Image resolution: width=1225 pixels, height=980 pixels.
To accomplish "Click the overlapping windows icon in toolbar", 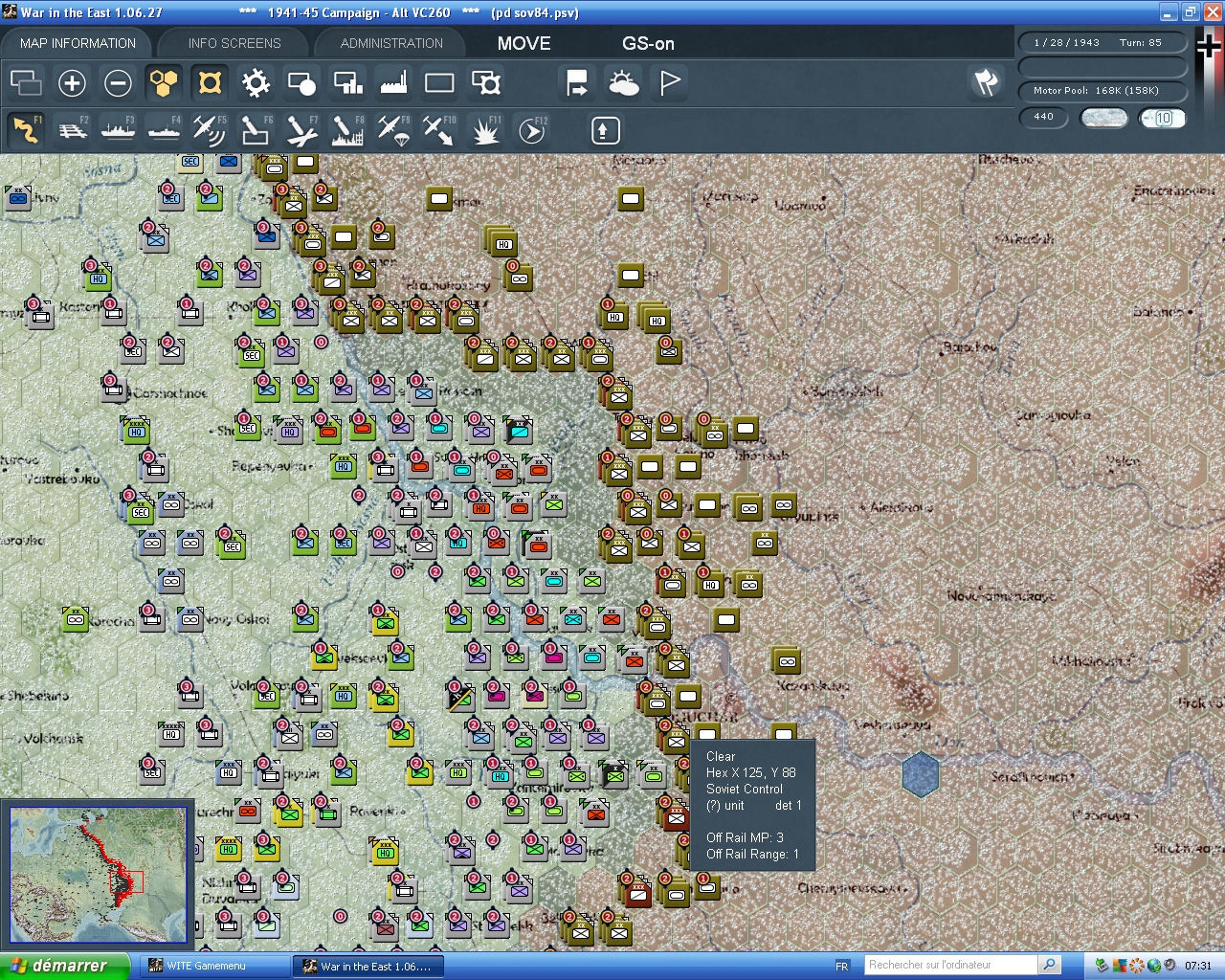I will point(26,83).
